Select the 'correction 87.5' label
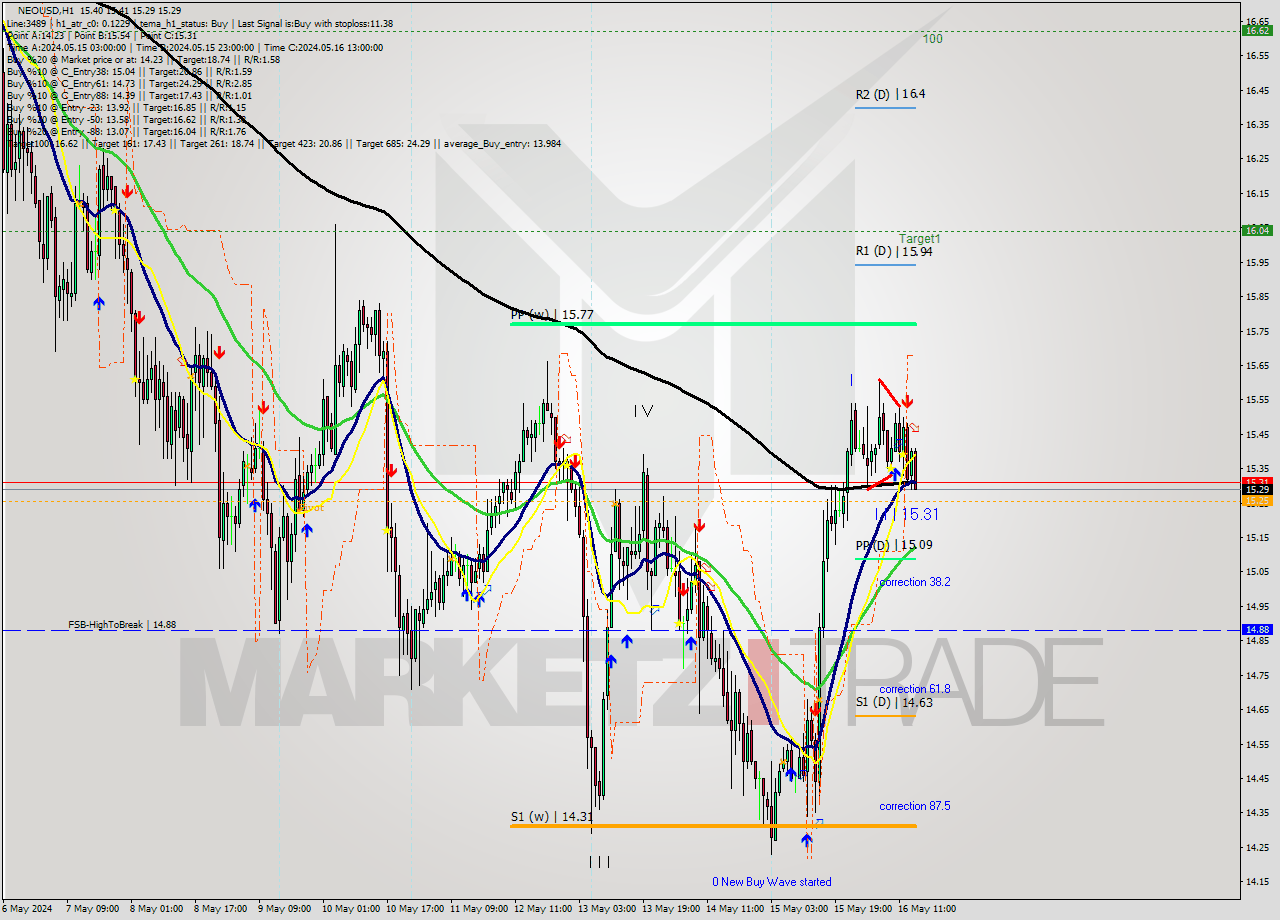 click(914, 806)
